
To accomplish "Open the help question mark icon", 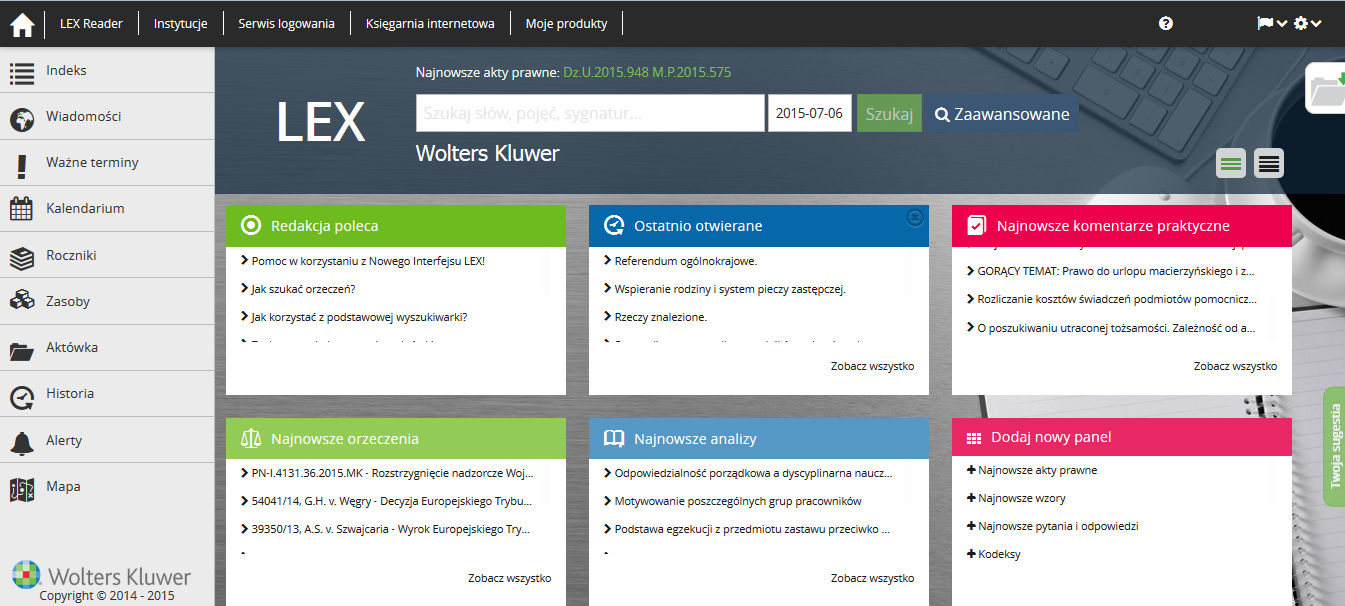I will click(x=1166, y=23).
